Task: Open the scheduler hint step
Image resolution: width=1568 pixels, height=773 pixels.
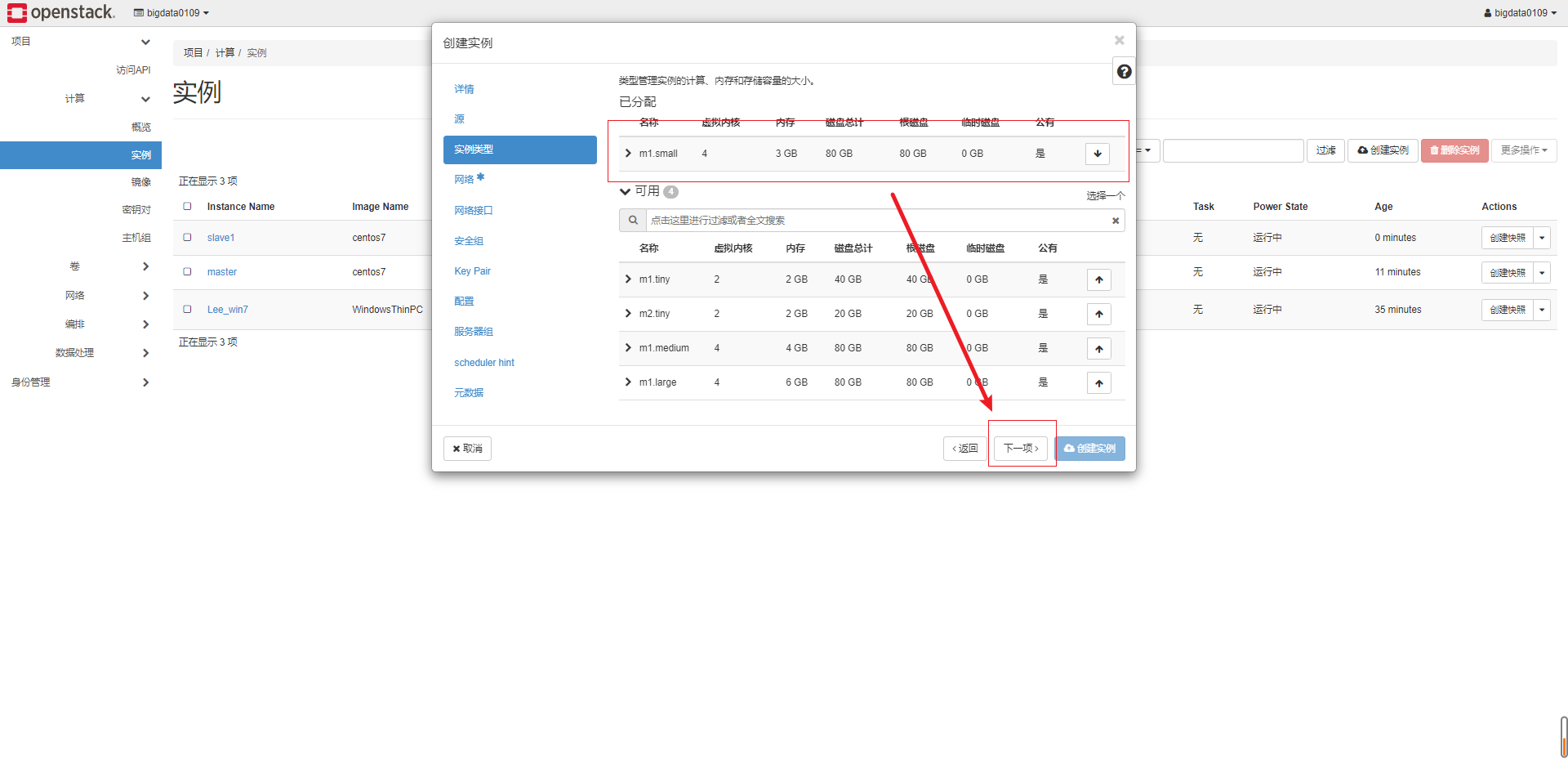Action: point(484,363)
